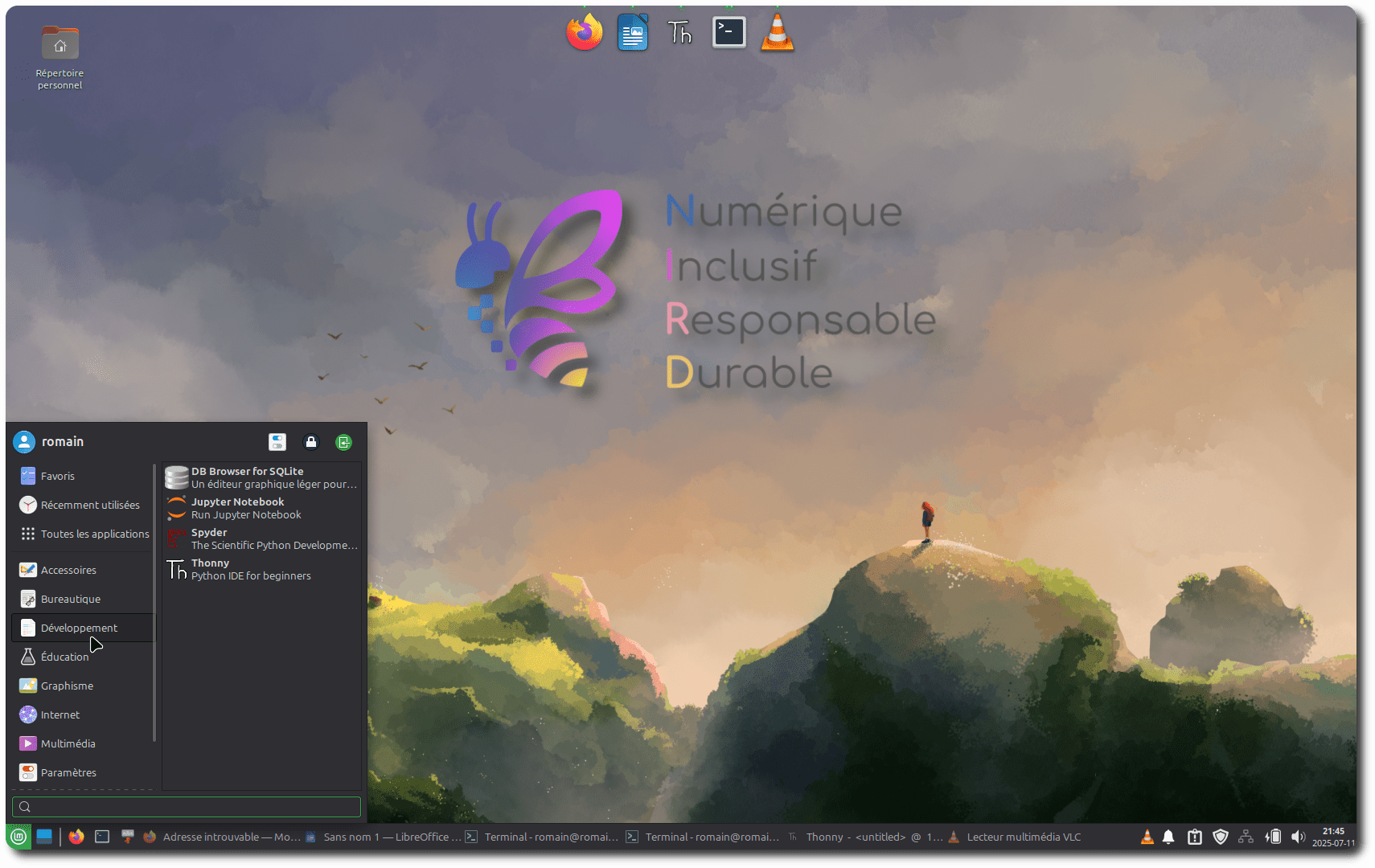Open the session settings toggle icon in the menu
Screen dimensions: 1375x868
coord(277,442)
